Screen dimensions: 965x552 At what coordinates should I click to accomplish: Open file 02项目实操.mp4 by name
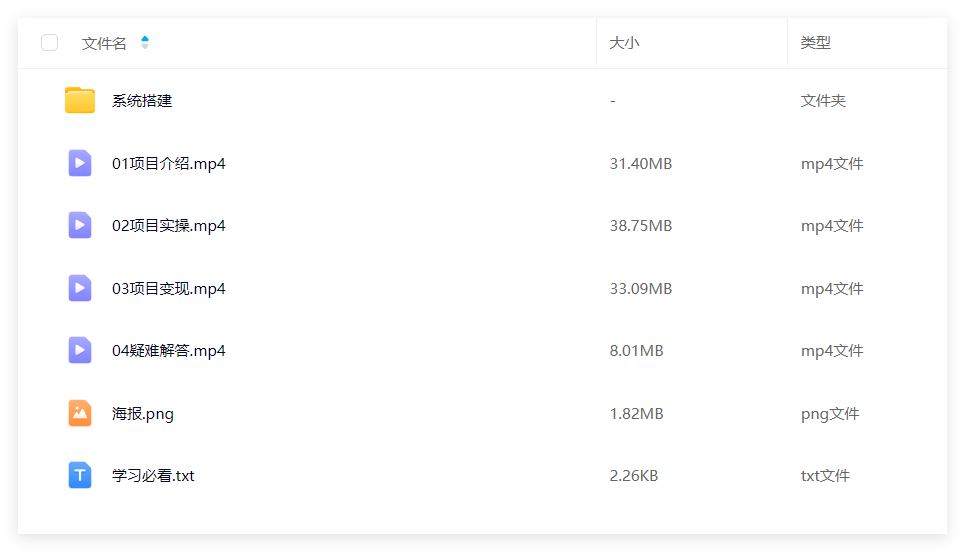pyautogui.click(x=169, y=226)
